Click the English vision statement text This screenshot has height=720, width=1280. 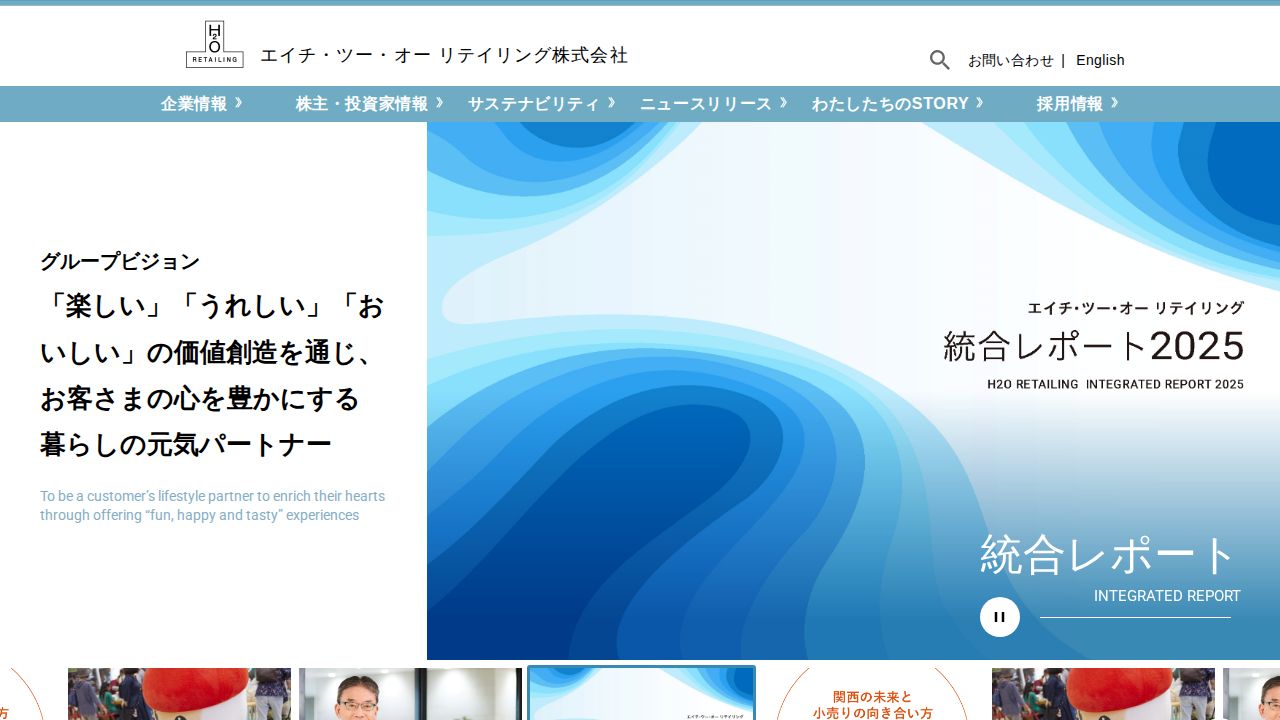[x=212, y=505]
